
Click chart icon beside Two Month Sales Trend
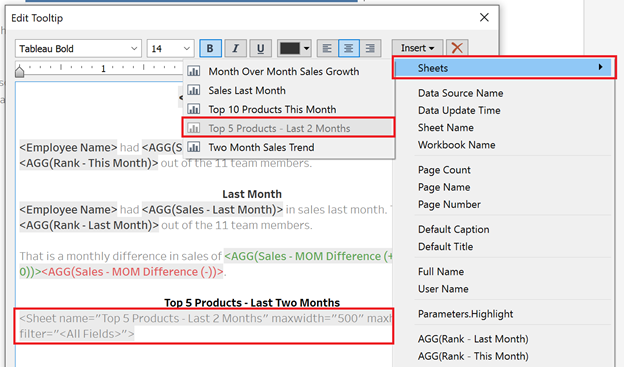tap(194, 147)
